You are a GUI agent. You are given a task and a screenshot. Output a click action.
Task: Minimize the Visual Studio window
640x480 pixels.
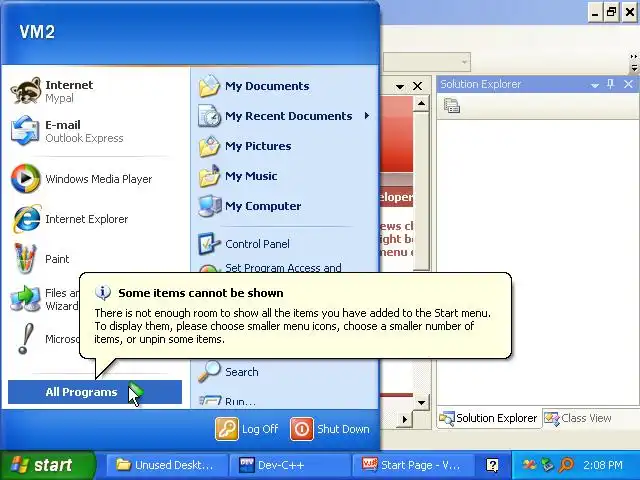coord(596,13)
